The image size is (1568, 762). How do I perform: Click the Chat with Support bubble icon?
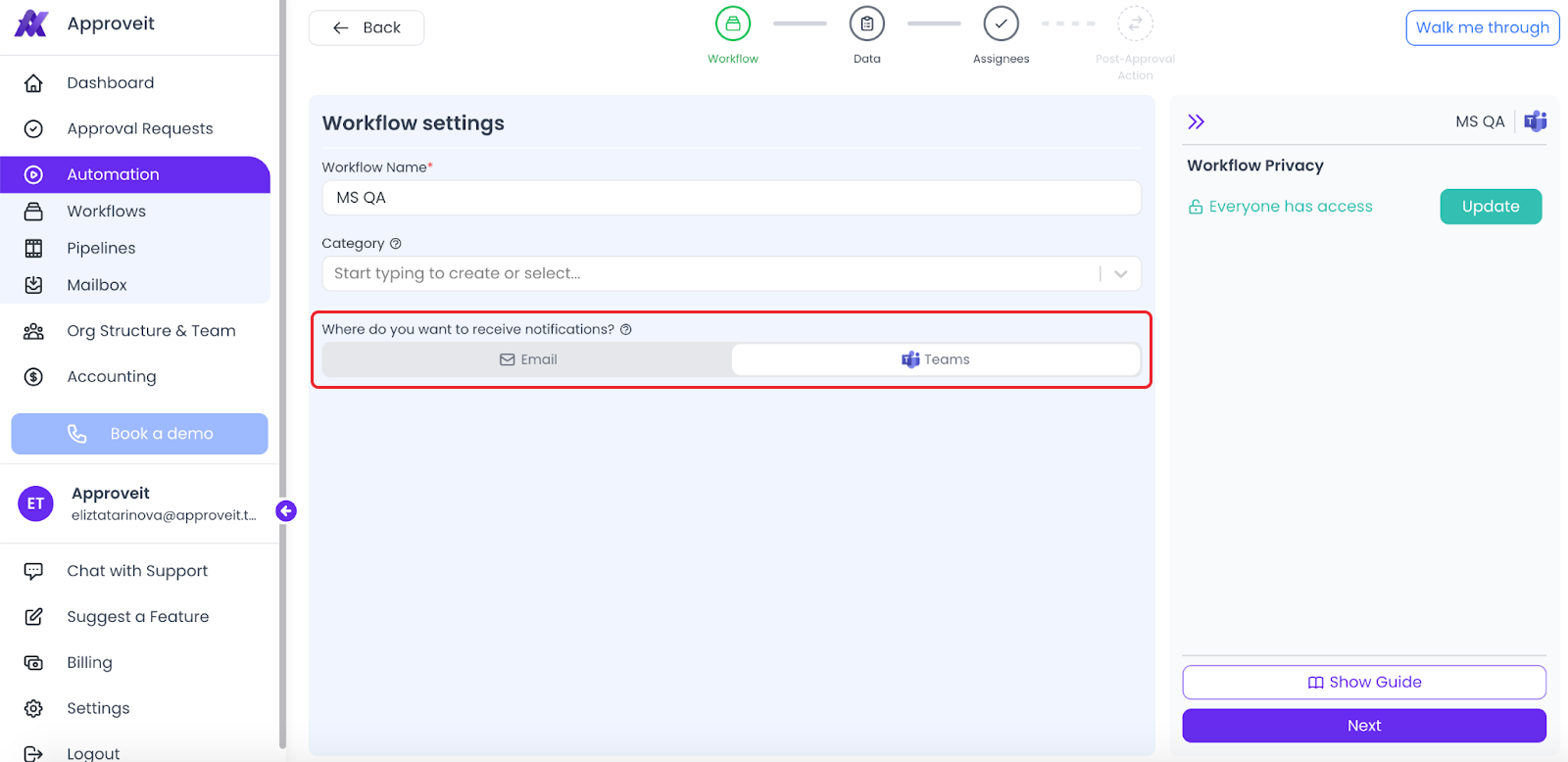click(33, 571)
